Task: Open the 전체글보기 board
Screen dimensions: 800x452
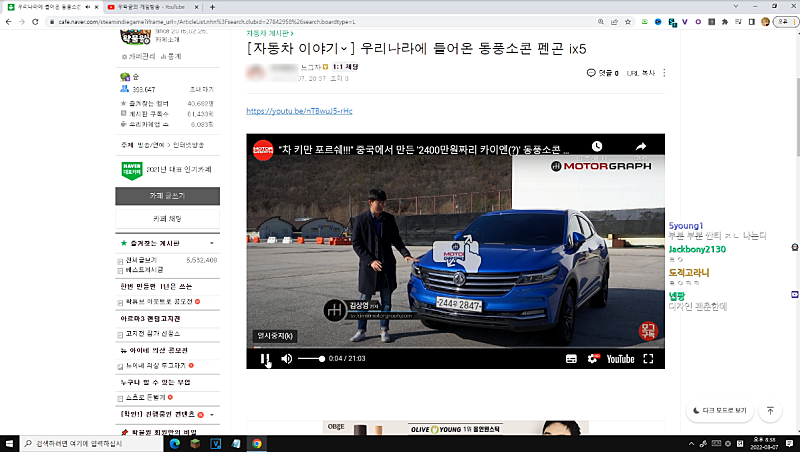Action: click(141, 260)
